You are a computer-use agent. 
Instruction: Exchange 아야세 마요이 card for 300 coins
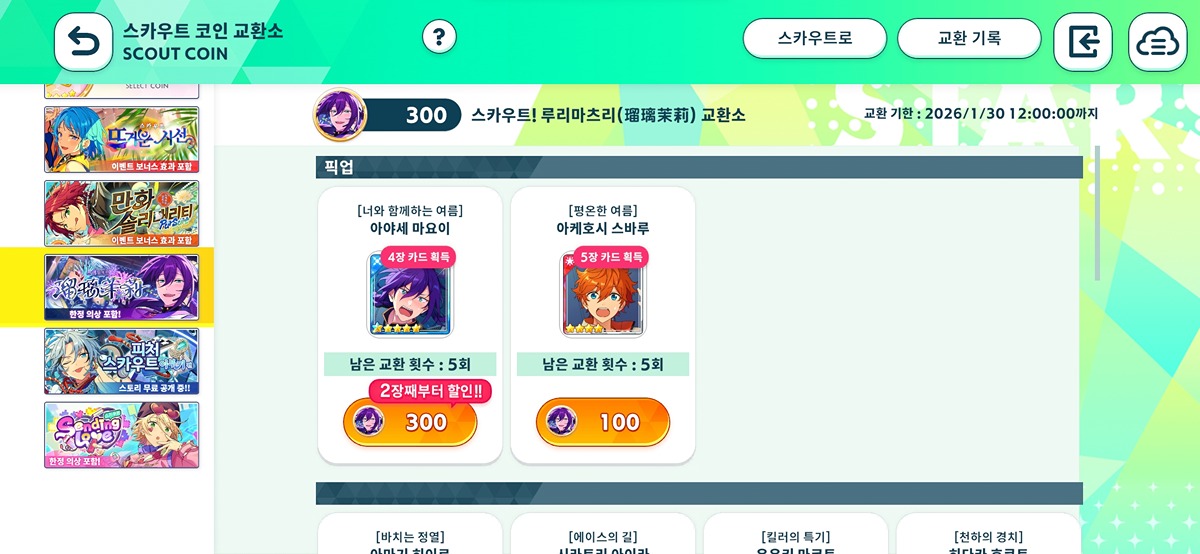click(x=410, y=422)
